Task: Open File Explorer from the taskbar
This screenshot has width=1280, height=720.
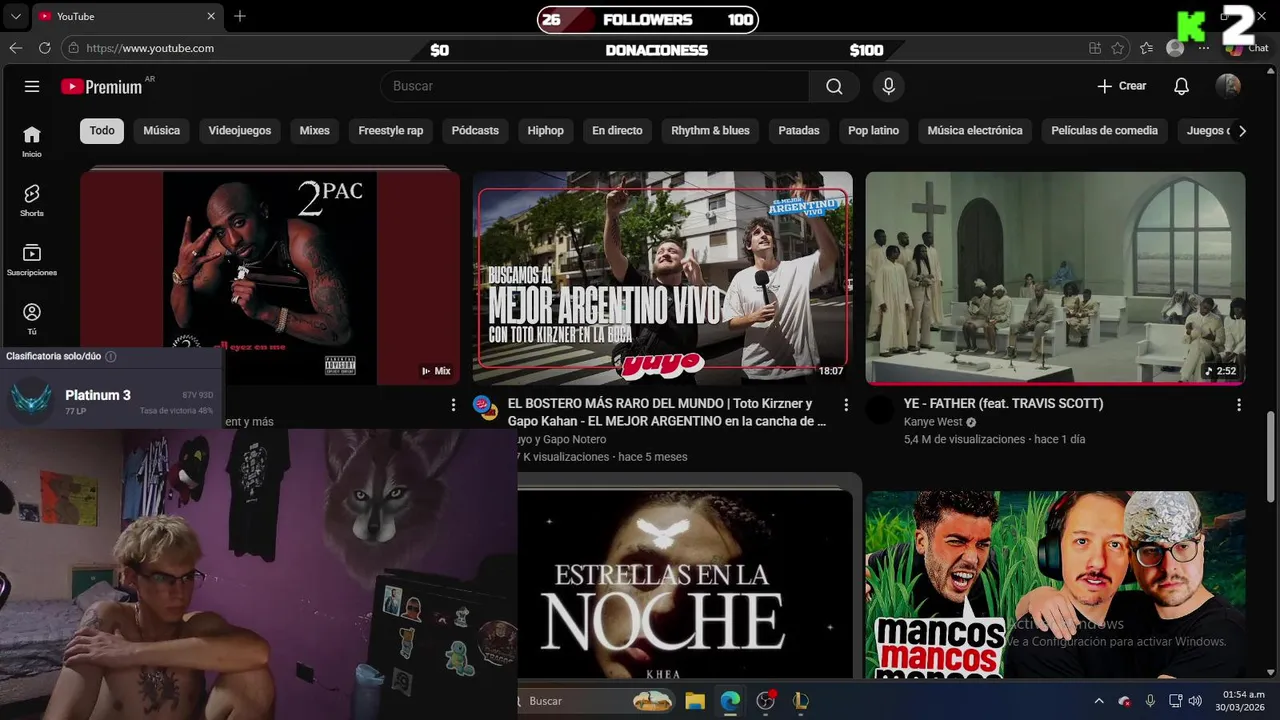Action: (695, 701)
